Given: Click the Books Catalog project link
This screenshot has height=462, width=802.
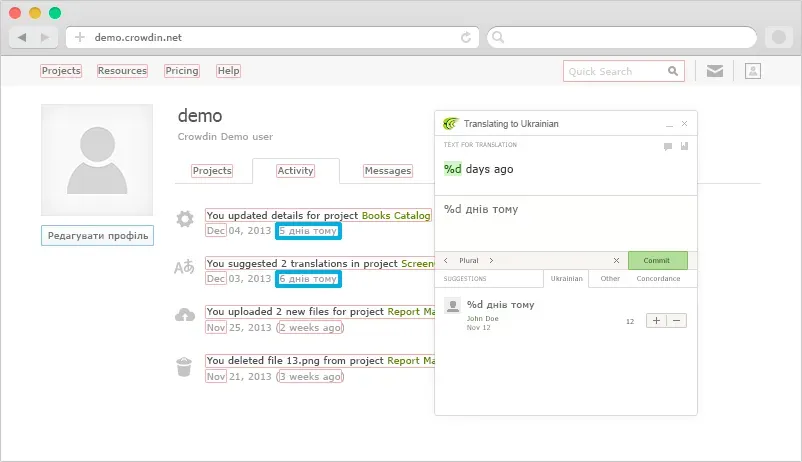Looking at the screenshot, I should coord(396,215).
